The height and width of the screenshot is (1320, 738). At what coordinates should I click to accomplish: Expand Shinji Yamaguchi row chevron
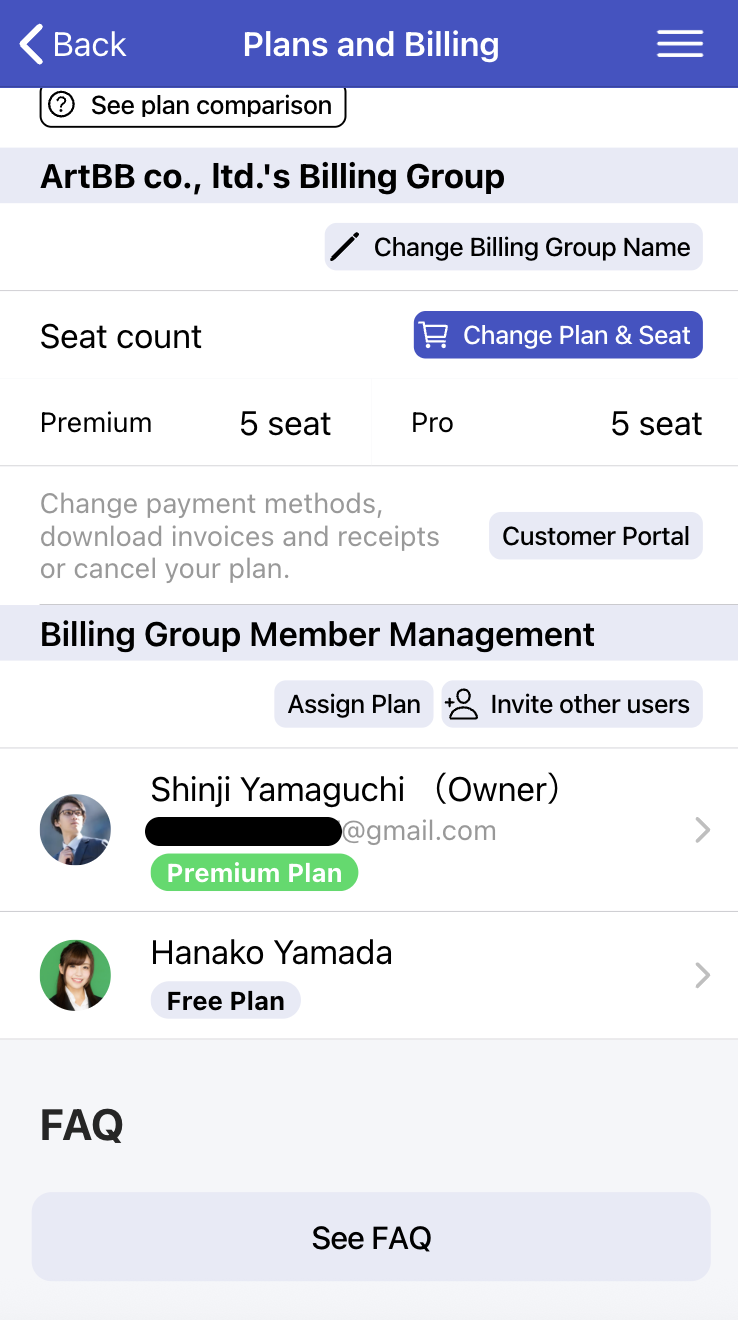tap(702, 830)
